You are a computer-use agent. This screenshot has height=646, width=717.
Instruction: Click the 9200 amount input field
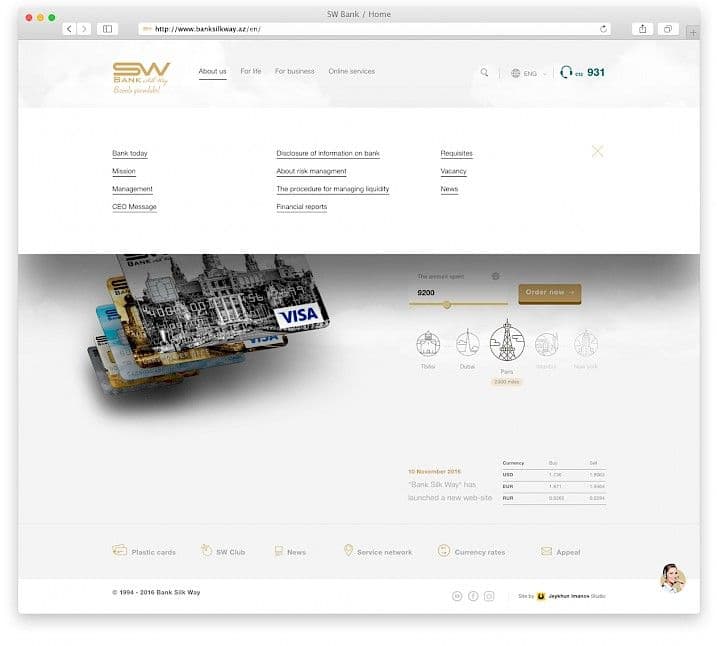pyautogui.click(x=457, y=293)
